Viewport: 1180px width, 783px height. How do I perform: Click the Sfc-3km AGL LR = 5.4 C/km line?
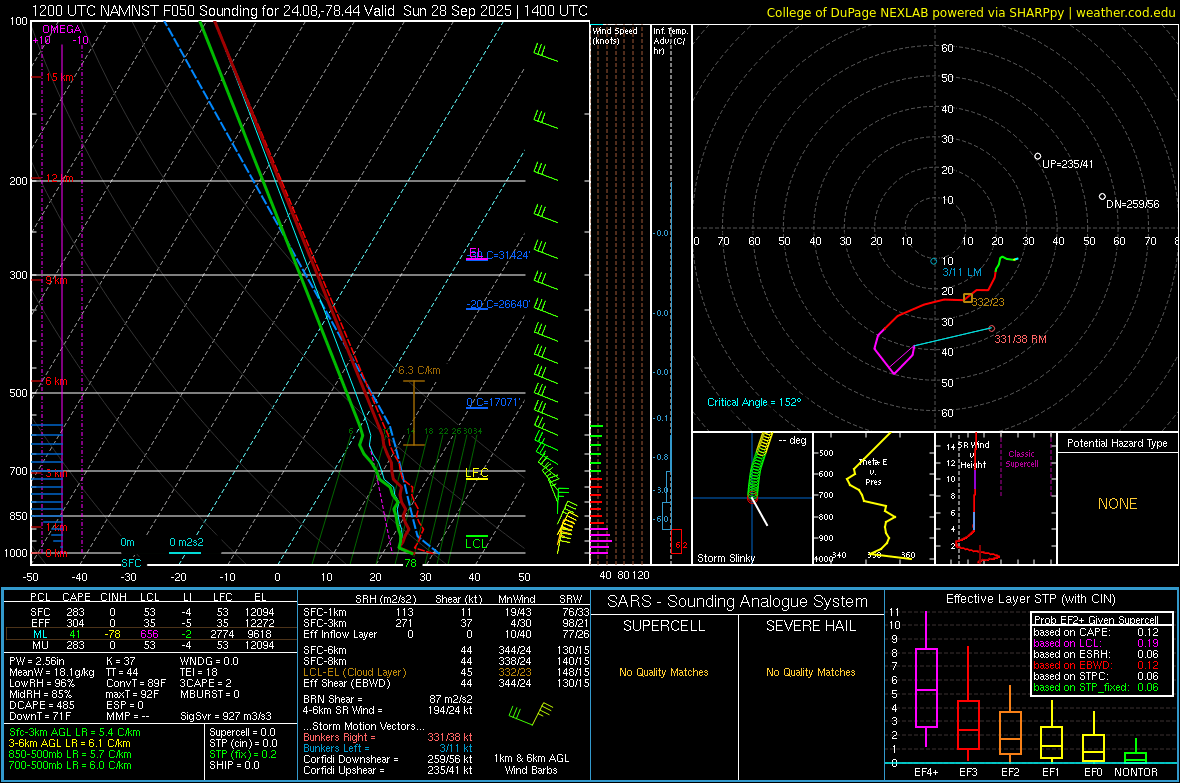75,732
